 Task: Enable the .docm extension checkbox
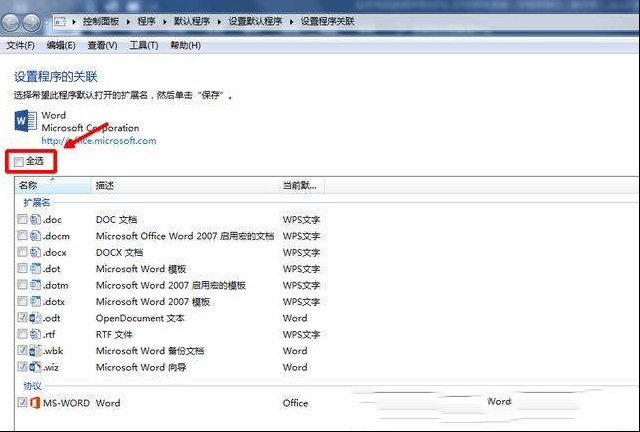pyautogui.click(x=22, y=236)
